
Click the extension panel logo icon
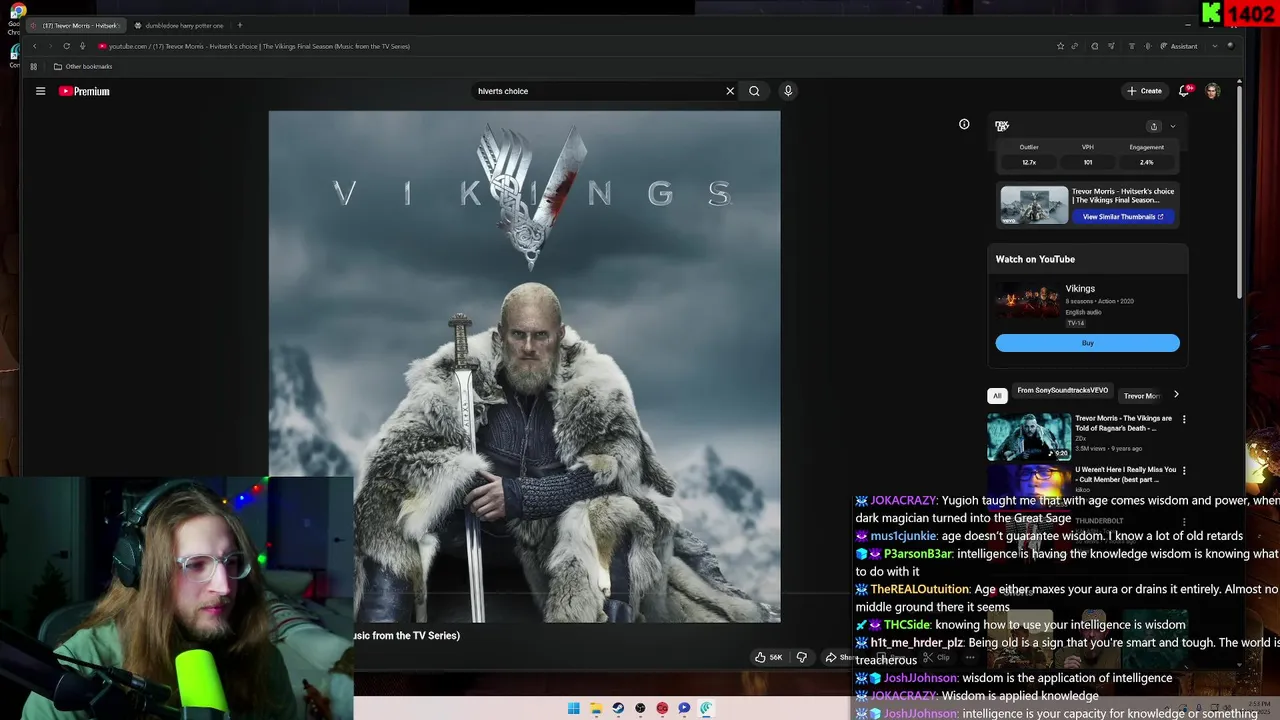click(x=1002, y=126)
